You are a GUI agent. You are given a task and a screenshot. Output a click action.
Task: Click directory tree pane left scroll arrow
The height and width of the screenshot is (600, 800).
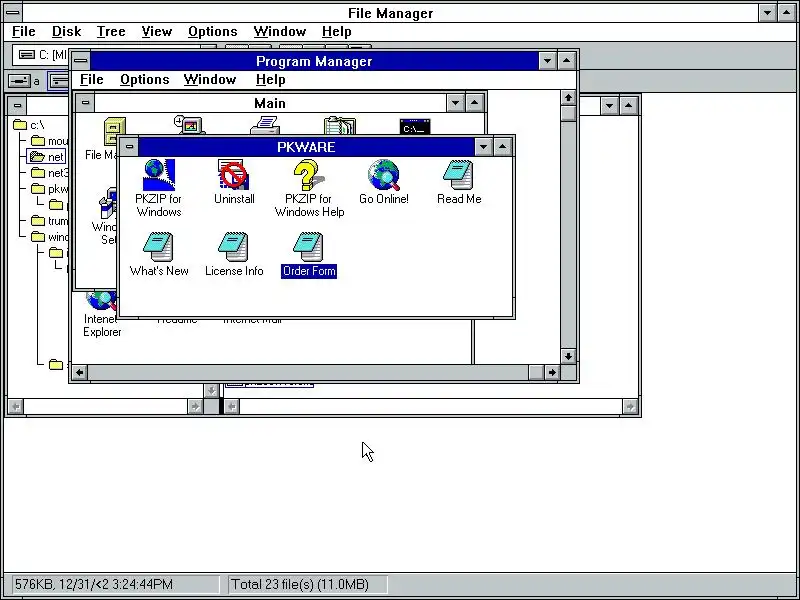click(15, 407)
